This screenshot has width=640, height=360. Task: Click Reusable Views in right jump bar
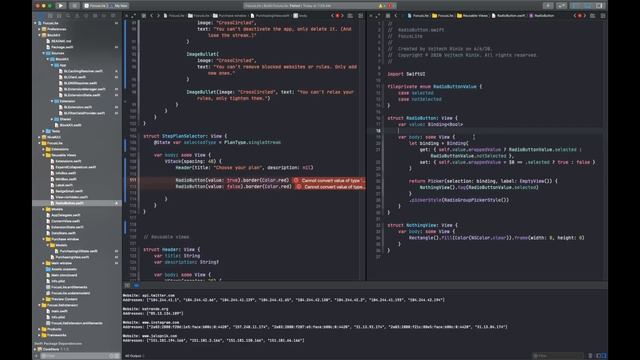pyautogui.click(x=472, y=16)
